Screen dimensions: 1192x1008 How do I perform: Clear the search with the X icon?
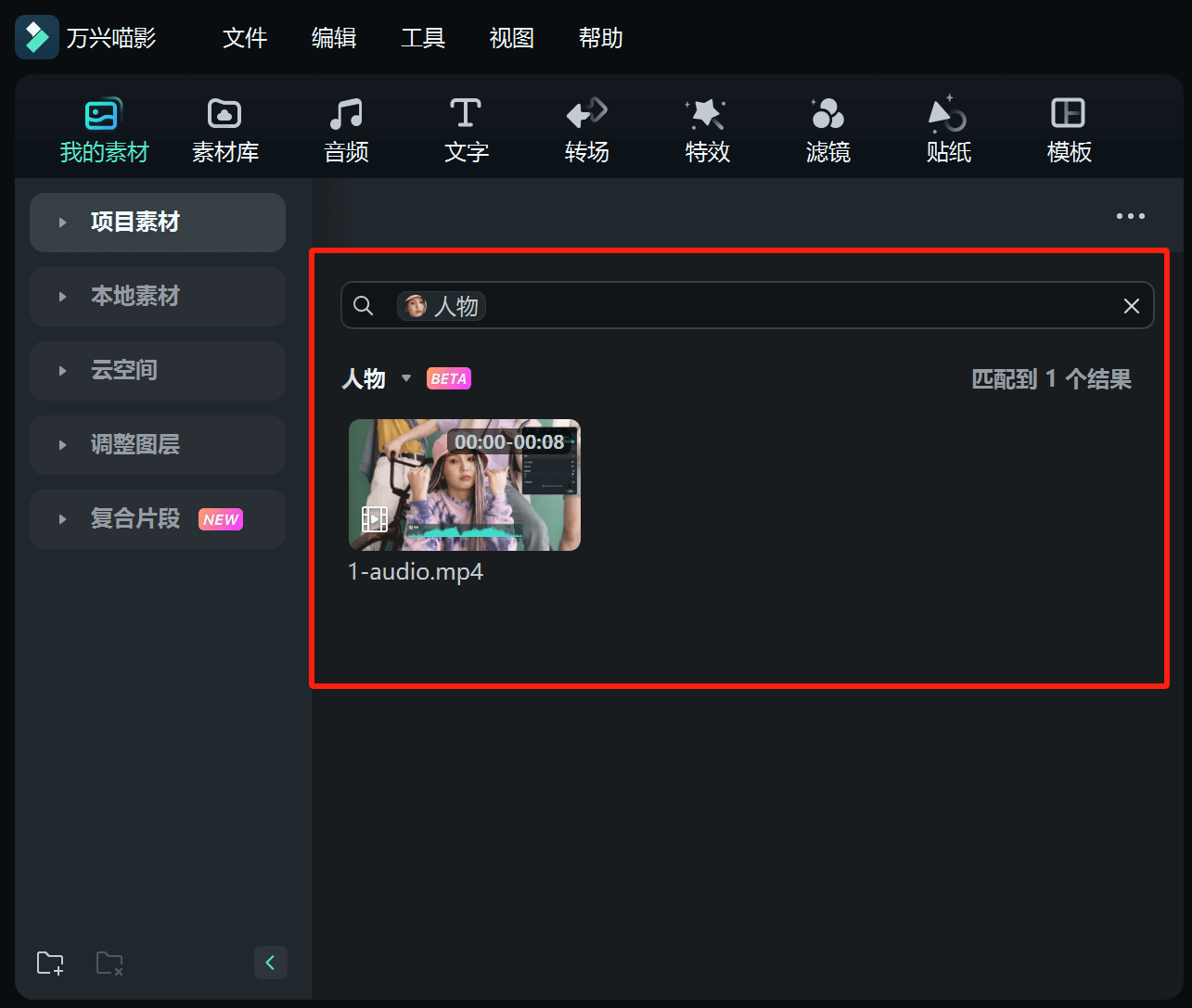point(1132,306)
